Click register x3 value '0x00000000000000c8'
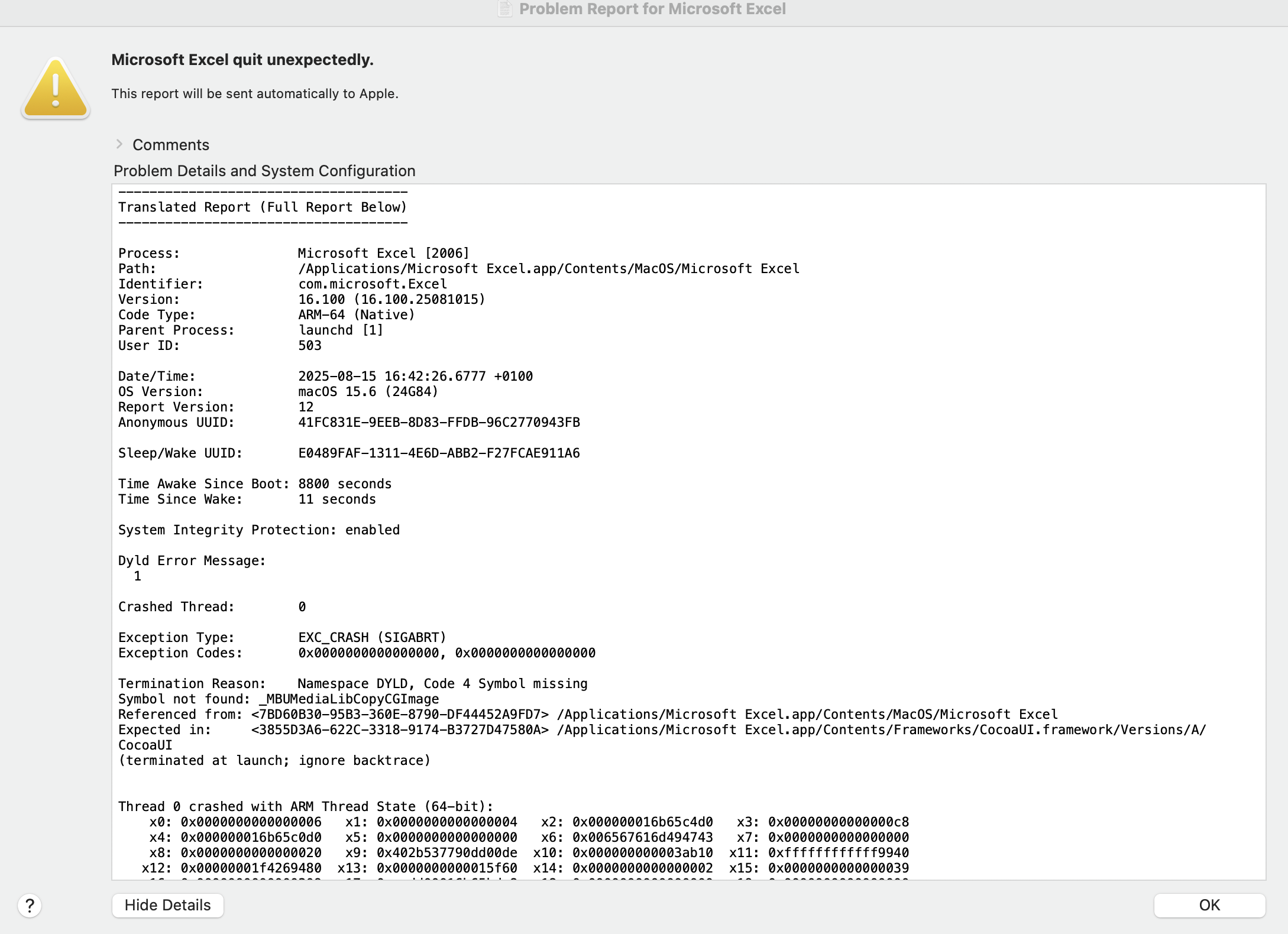1288x934 pixels. click(x=839, y=822)
